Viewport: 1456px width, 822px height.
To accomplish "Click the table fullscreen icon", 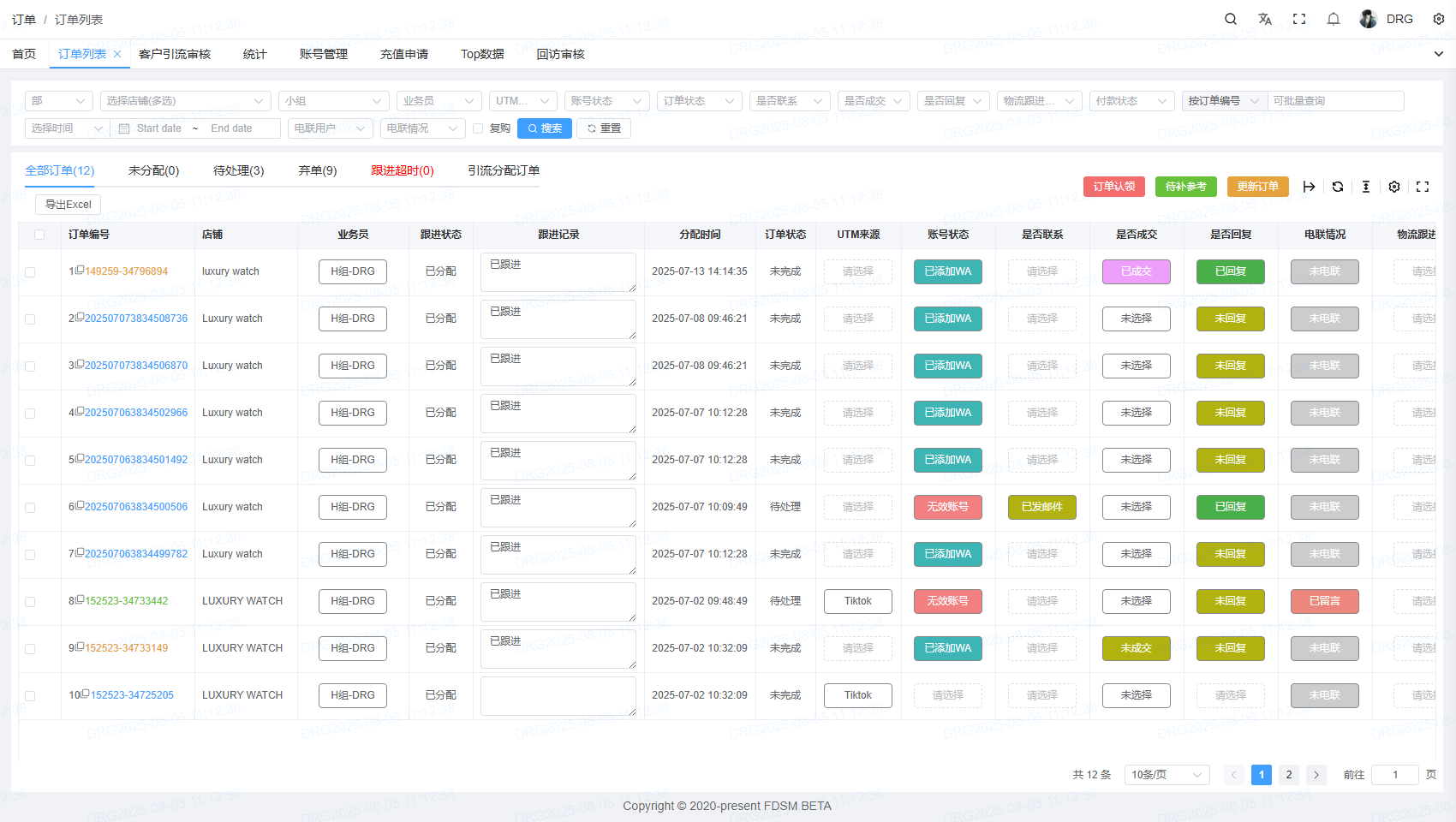I will 1423,187.
